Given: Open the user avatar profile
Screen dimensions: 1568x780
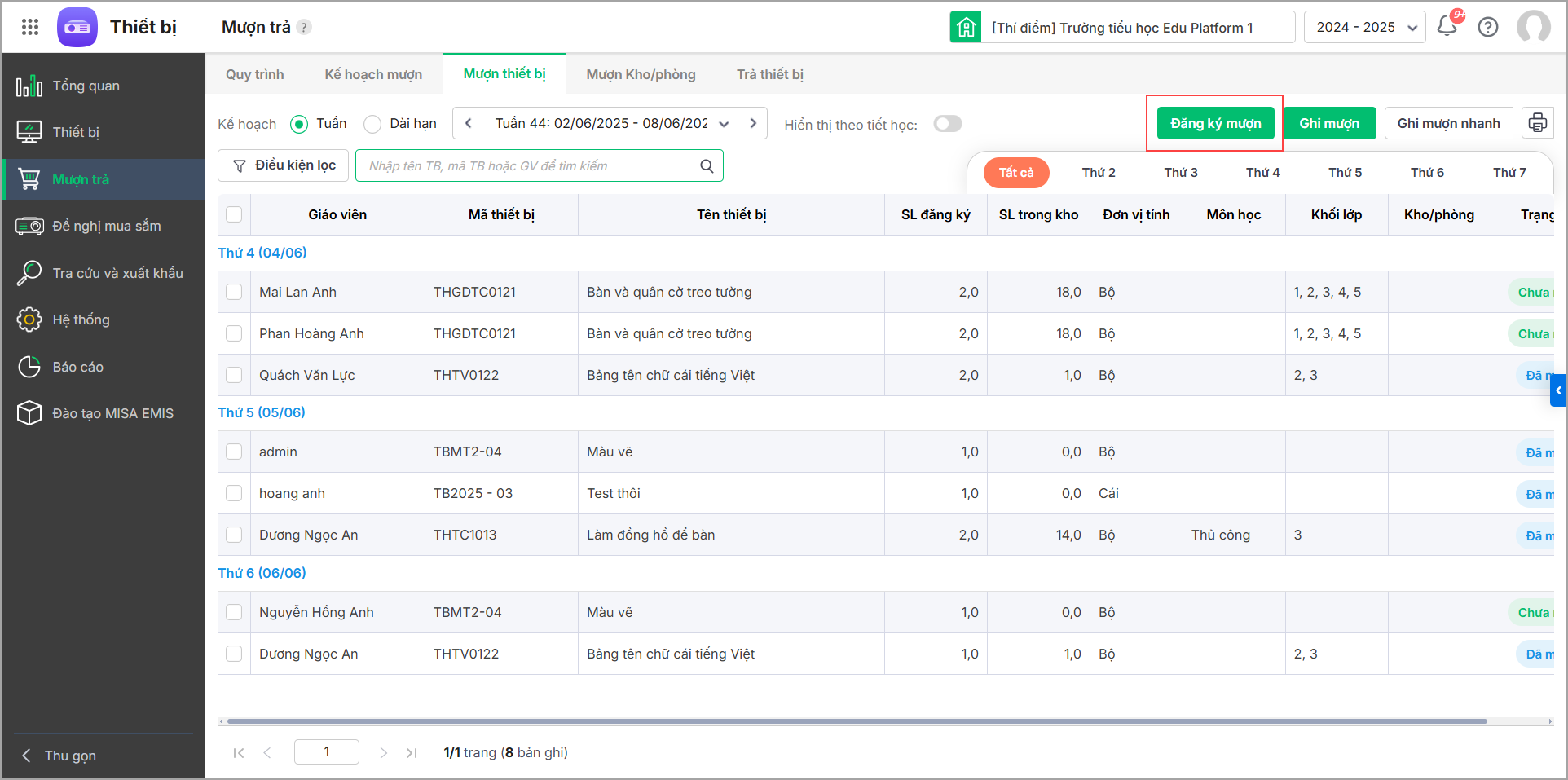Looking at the screenshot, I should click(x=1533, y=27).
